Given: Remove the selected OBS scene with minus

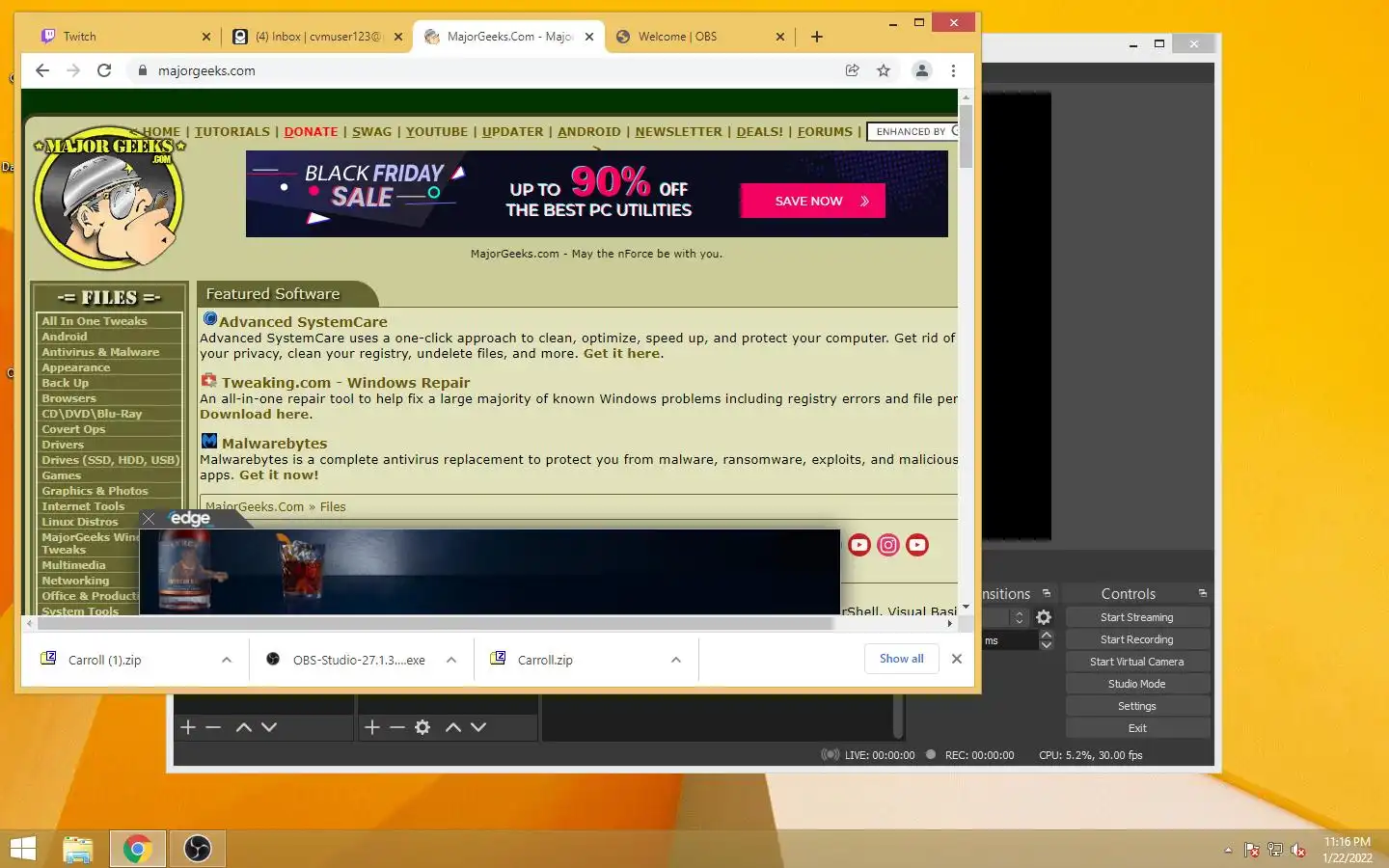Looking at the screenshot, I should point(213,727).
